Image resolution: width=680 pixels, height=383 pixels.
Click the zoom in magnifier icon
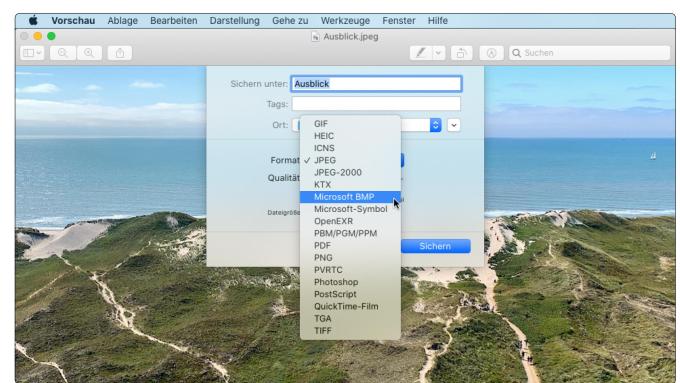coord(89,53)
